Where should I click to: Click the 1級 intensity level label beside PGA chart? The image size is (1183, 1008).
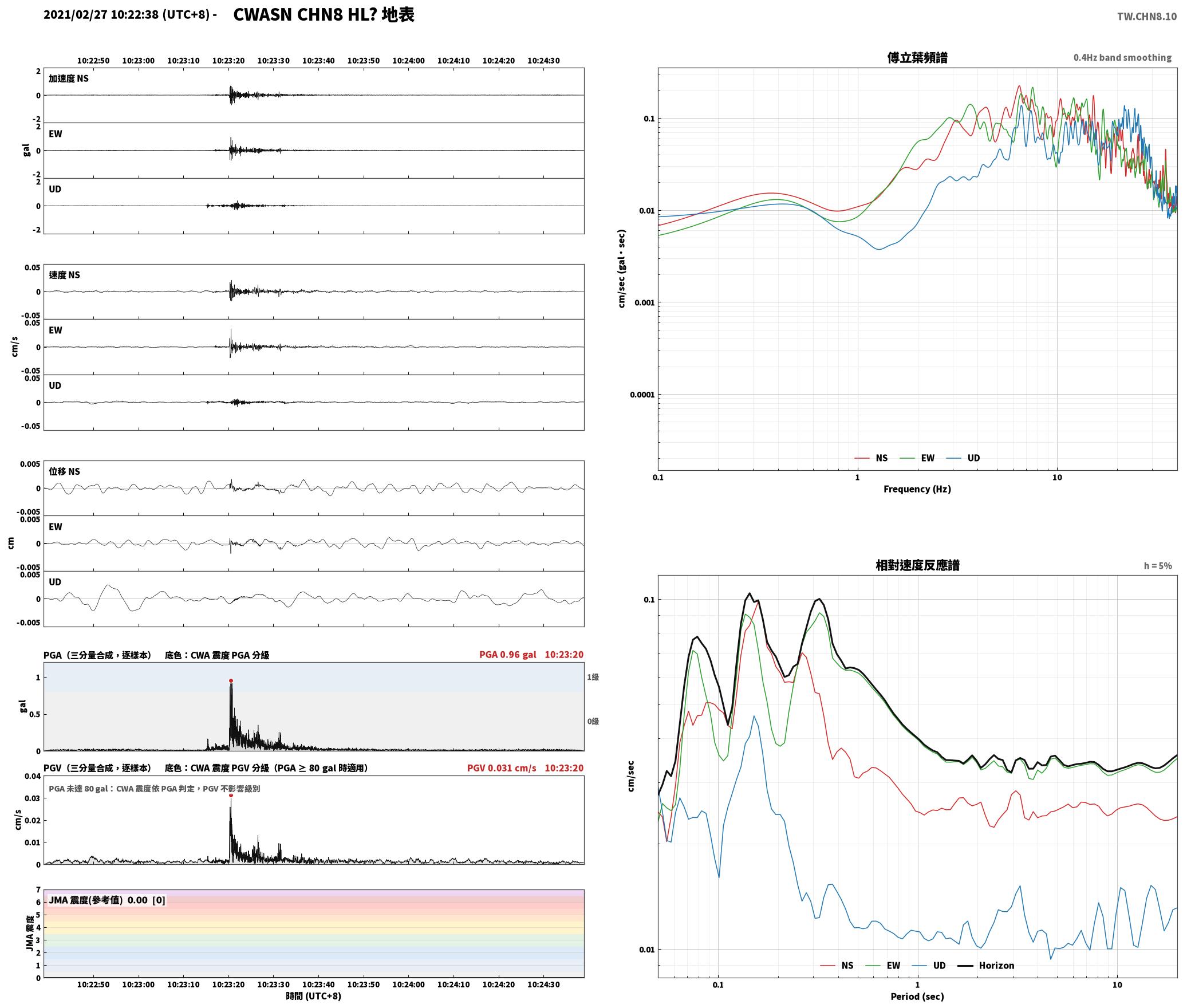[593, 678]
